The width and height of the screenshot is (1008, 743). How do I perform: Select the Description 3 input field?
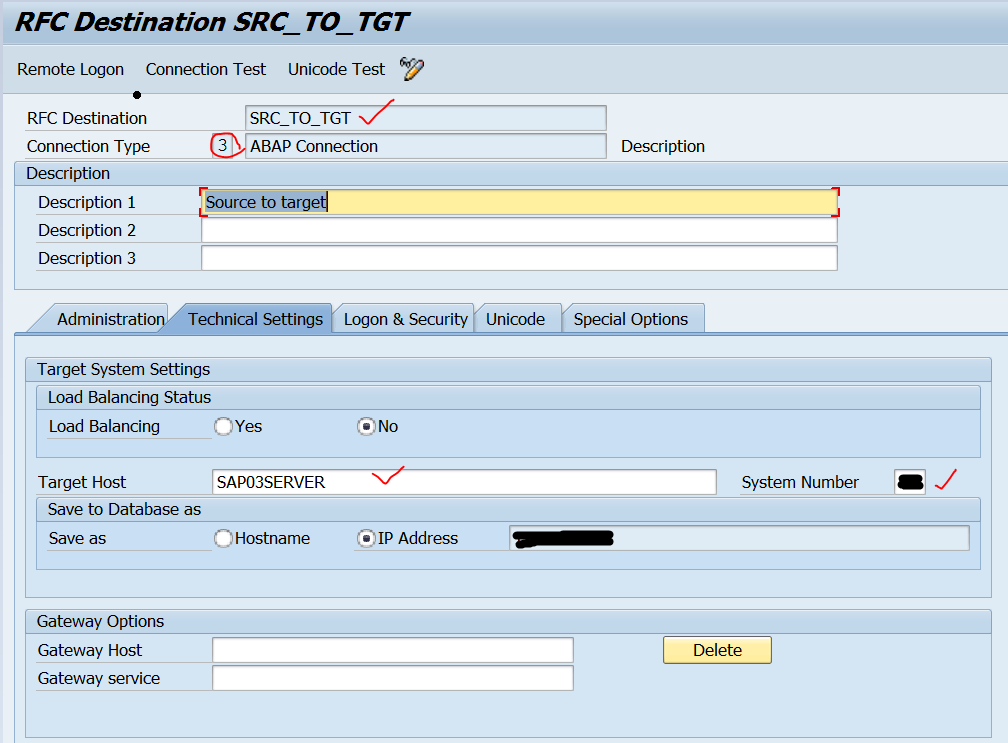tap(519, 258)
